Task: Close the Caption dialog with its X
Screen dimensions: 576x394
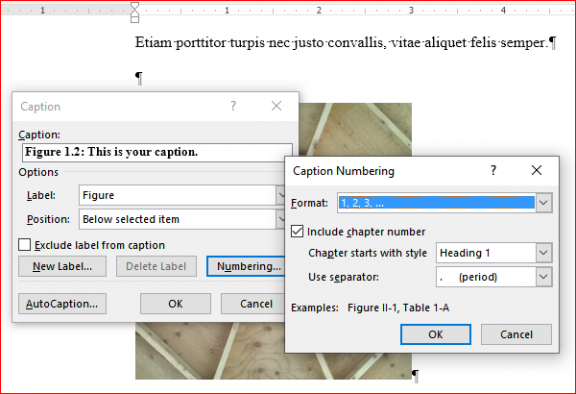Action: (276, 106)
